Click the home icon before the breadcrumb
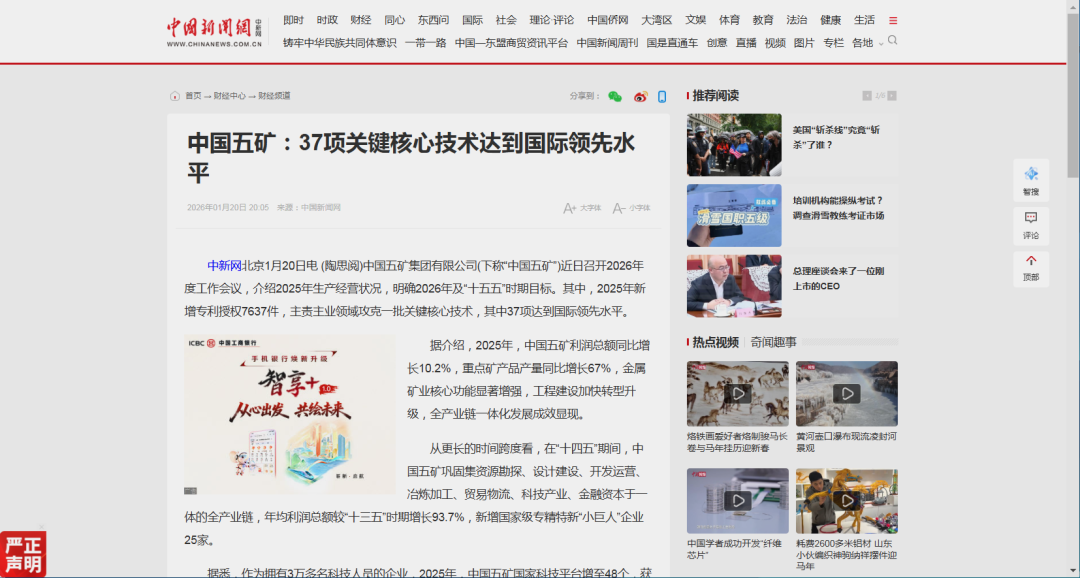Viewport: 1080px width, 578px height. (174, 95)
